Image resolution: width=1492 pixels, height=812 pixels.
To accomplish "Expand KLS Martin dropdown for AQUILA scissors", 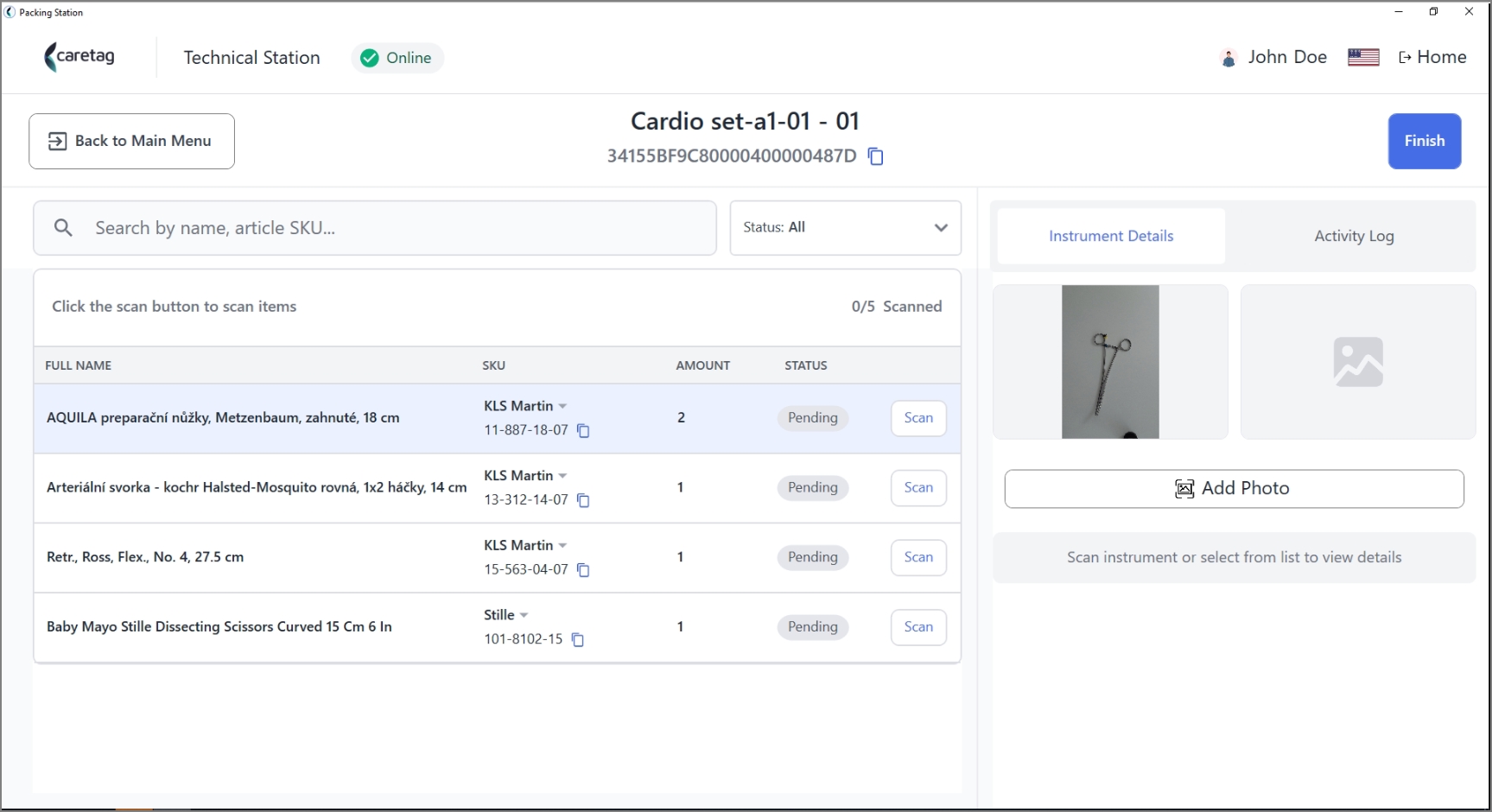I will point(562,406).
